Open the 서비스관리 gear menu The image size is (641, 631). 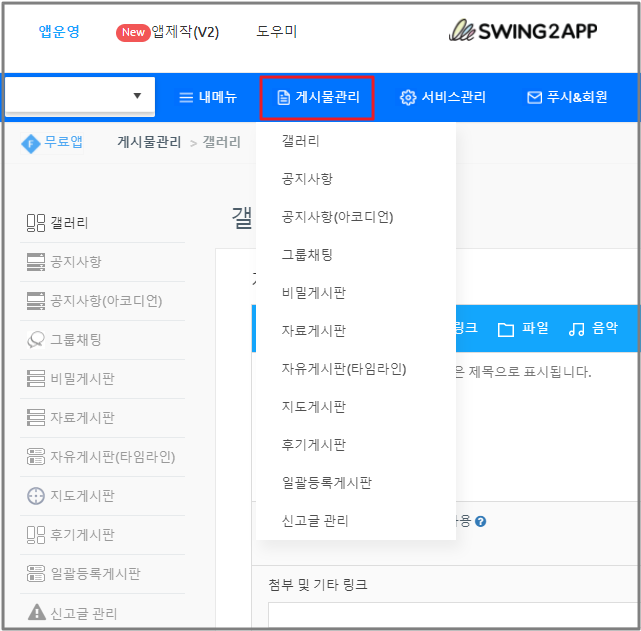coord(443,97)
